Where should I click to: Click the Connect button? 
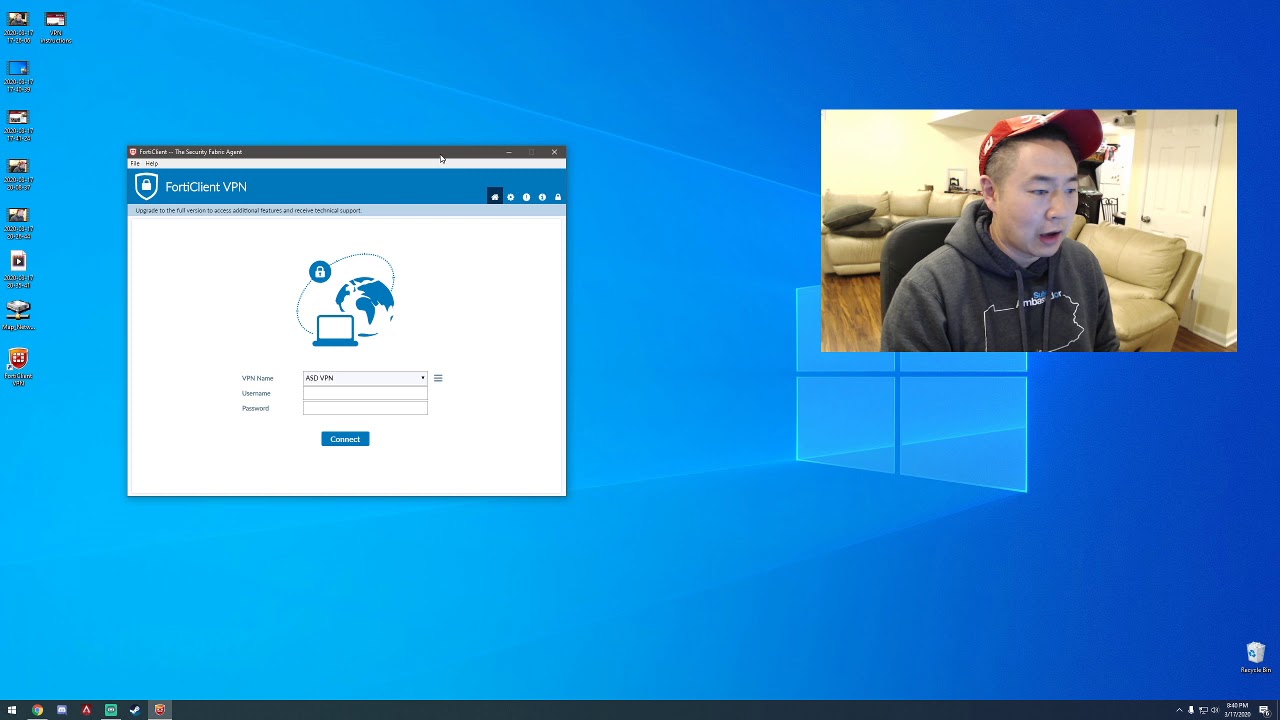(345, 439)
